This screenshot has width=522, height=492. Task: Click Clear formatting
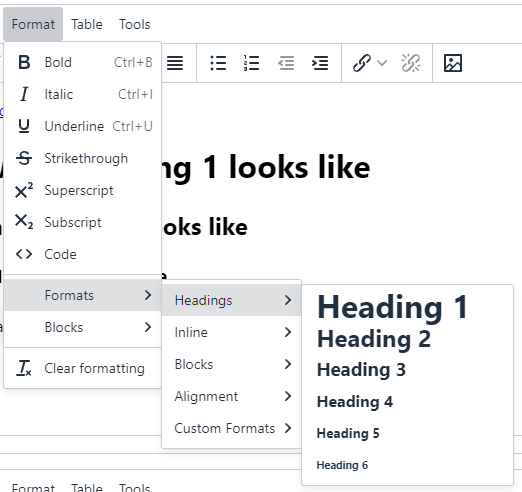83,368
